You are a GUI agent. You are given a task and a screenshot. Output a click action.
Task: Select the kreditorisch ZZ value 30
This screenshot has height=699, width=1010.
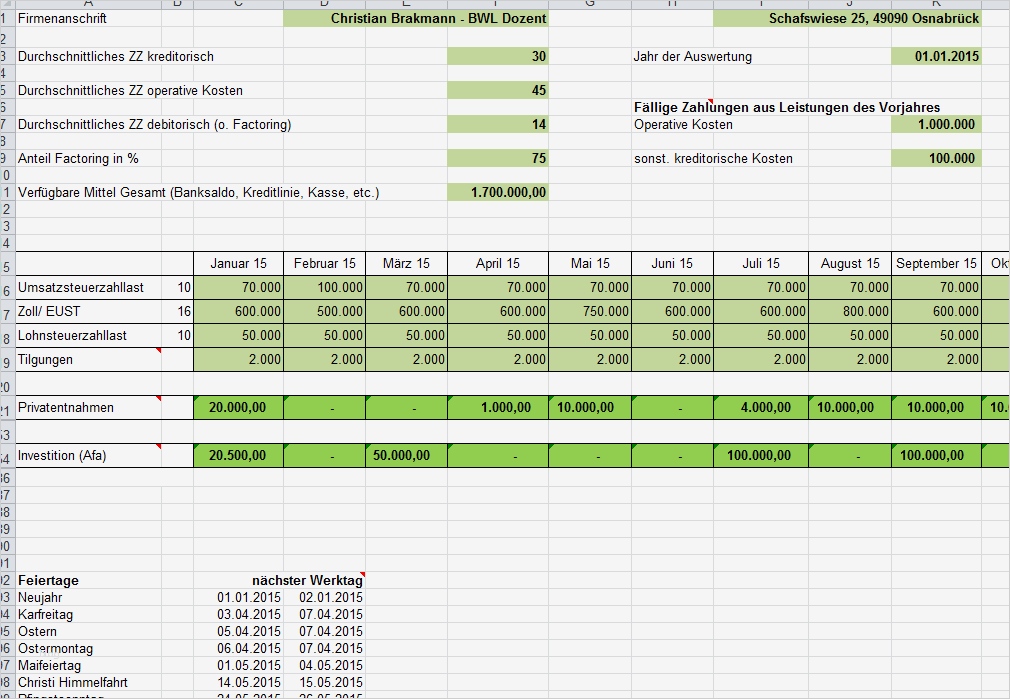coord(498,56)
